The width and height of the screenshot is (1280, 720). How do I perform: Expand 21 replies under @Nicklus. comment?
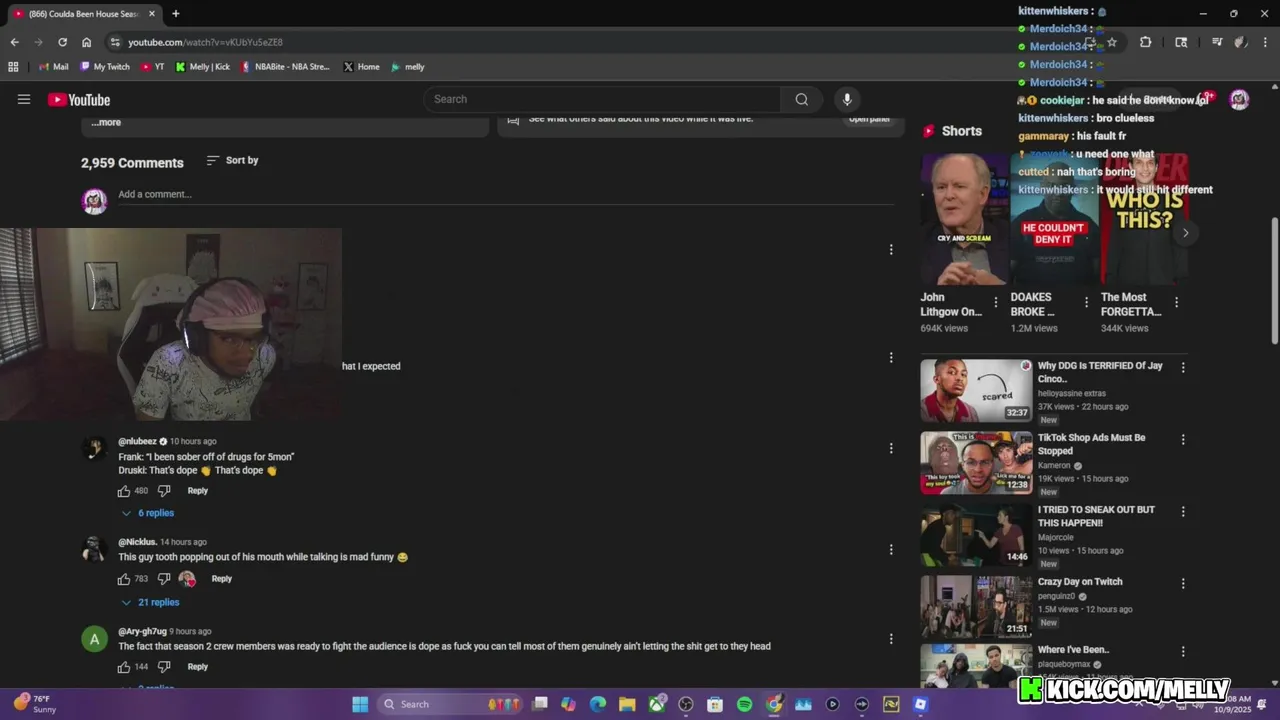(150, 602)
